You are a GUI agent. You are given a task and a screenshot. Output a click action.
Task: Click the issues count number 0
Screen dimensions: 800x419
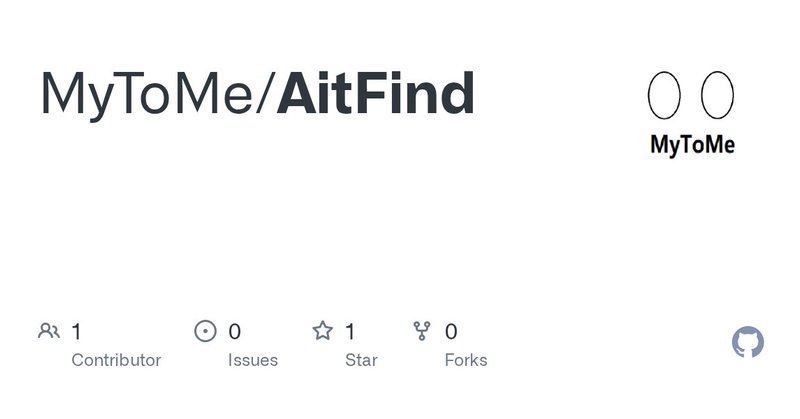pos(235,331)
